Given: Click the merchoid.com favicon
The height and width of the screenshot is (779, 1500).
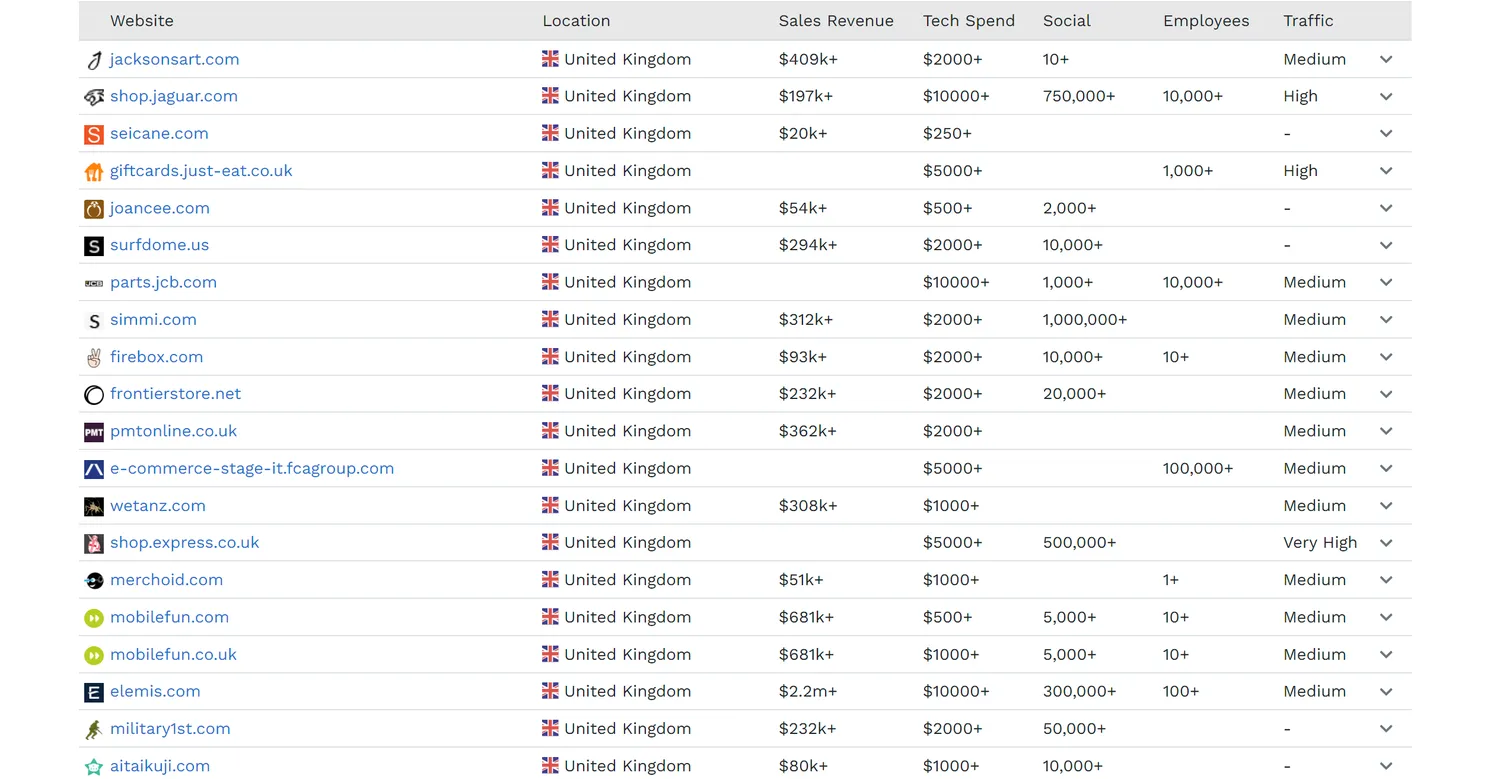Looking at the screenshot, I should click(x=94, y=581).
